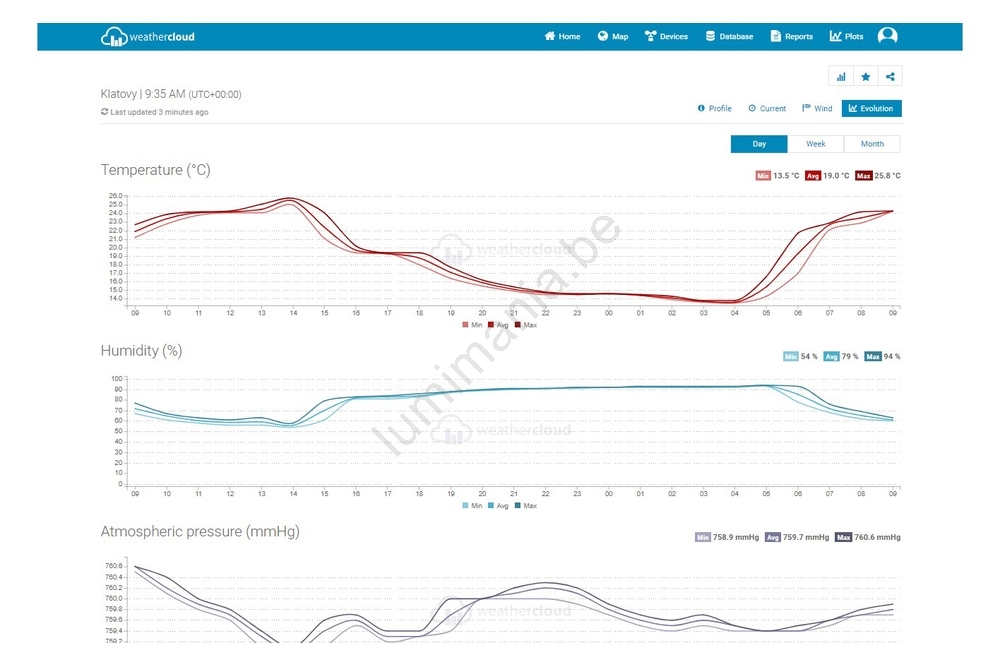Click the bar chart statistics icon button
Viewport: 1000px width, 666px height.
click(x=841, y=77)
